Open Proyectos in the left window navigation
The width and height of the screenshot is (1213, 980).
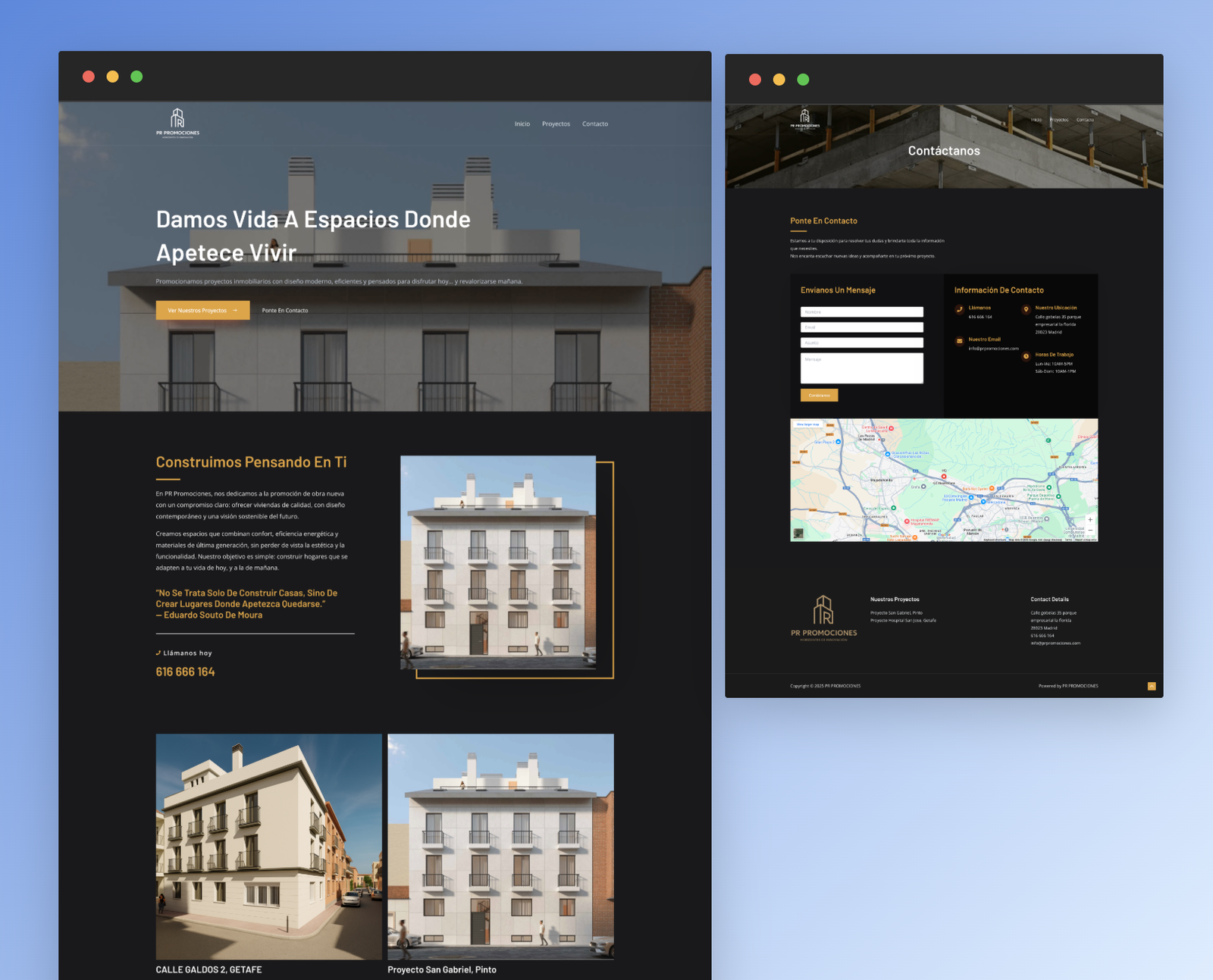pyautogui.click(x=556, y=124)
